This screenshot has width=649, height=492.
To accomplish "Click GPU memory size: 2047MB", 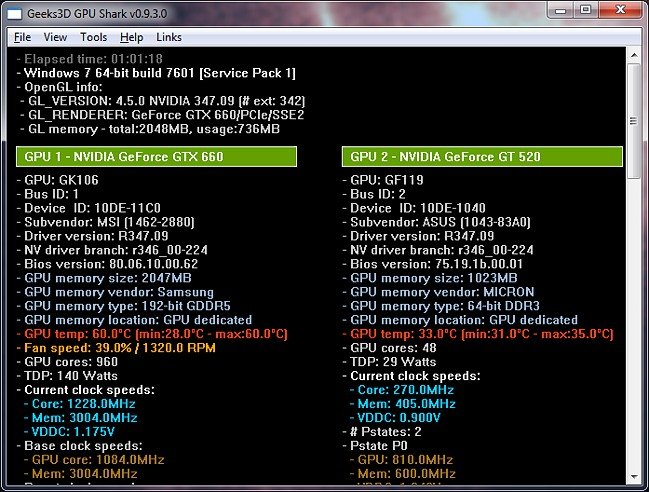I will [104, 278].
